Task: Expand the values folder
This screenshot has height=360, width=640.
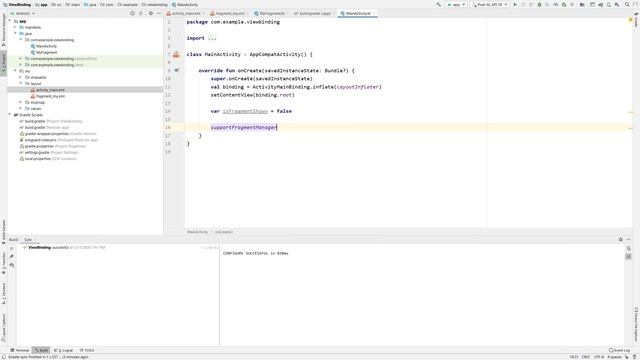Action: 21,109
